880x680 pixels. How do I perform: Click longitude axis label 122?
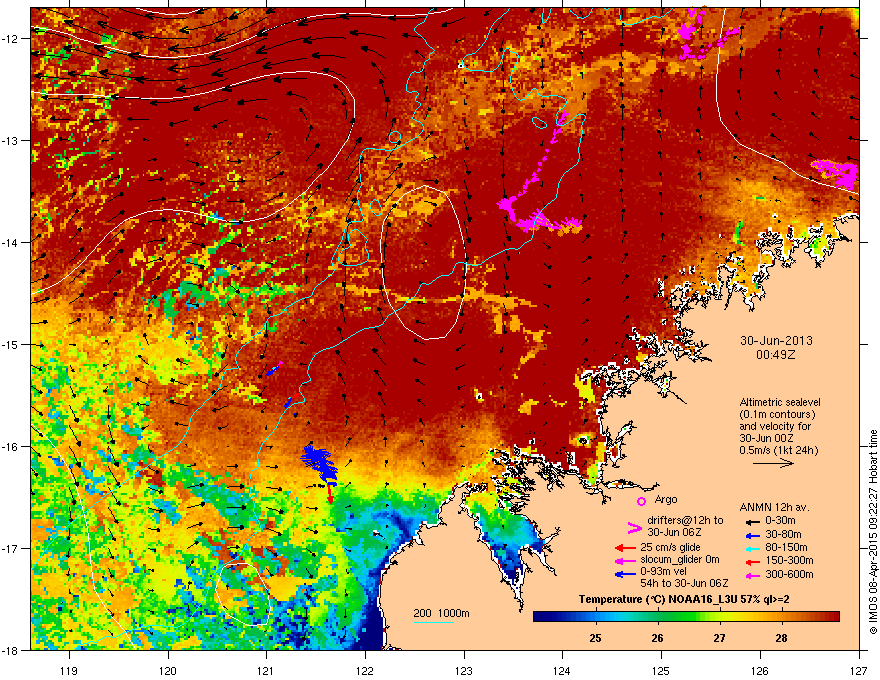click(365, 670)
